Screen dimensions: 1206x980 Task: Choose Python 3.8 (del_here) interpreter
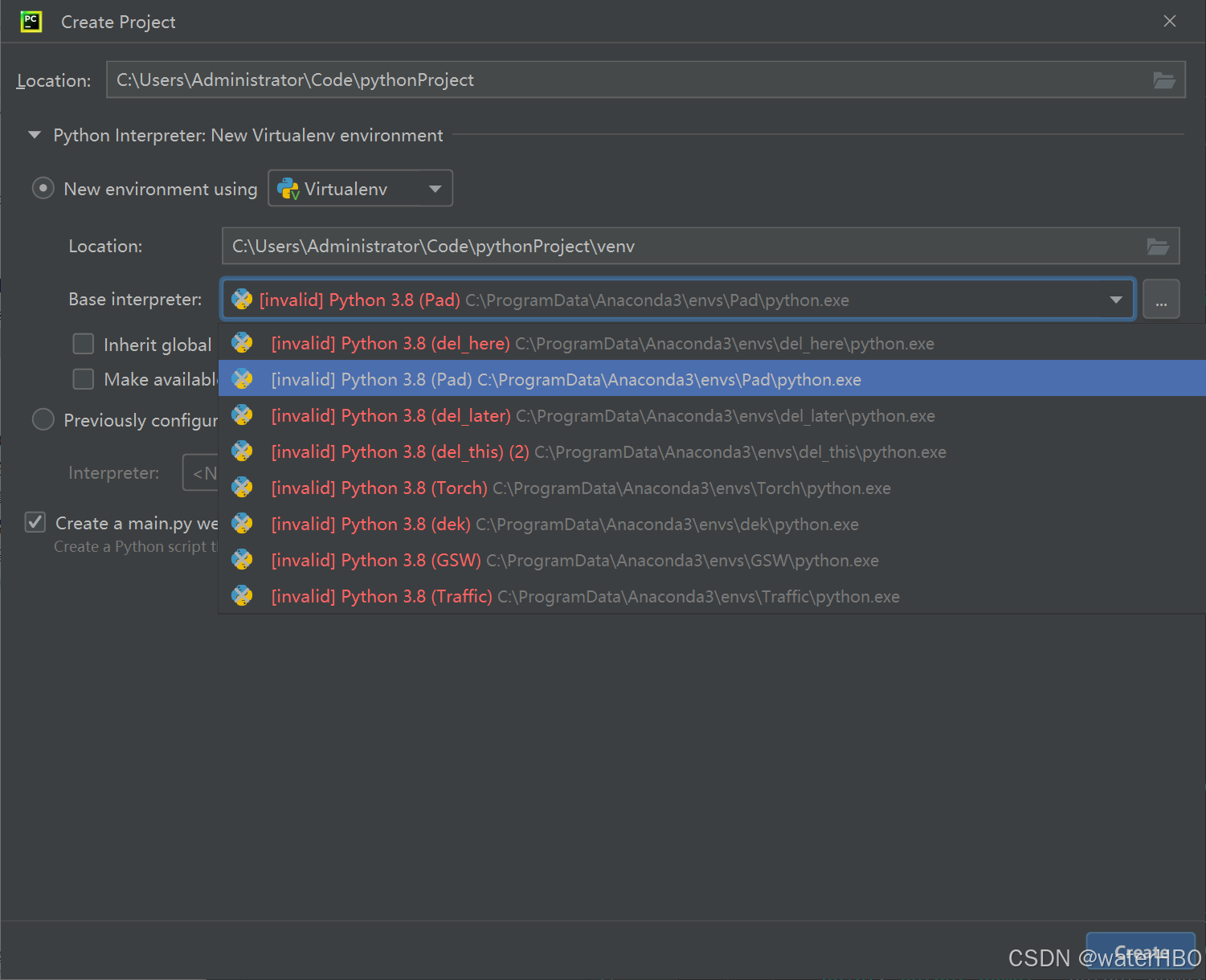(x=712, y=343)
